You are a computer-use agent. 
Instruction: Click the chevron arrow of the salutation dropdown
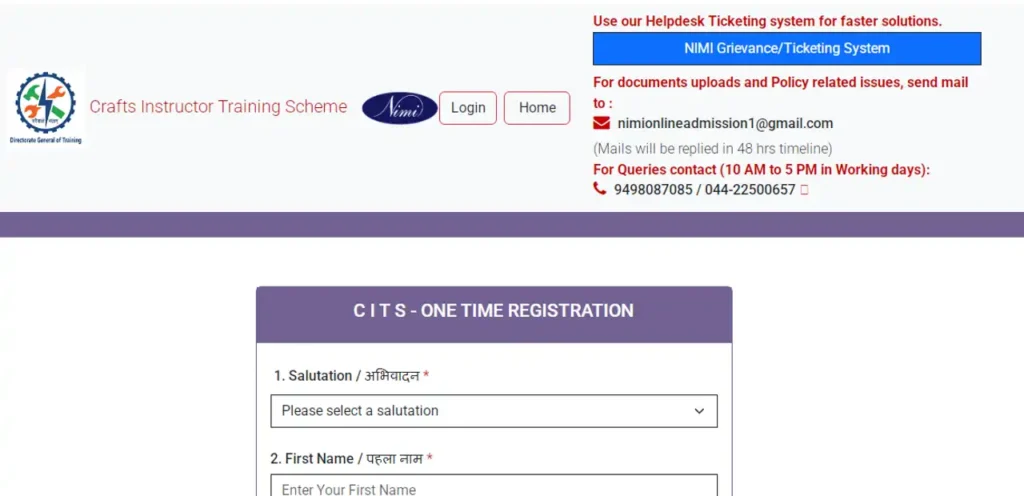(x=699, y=411)
